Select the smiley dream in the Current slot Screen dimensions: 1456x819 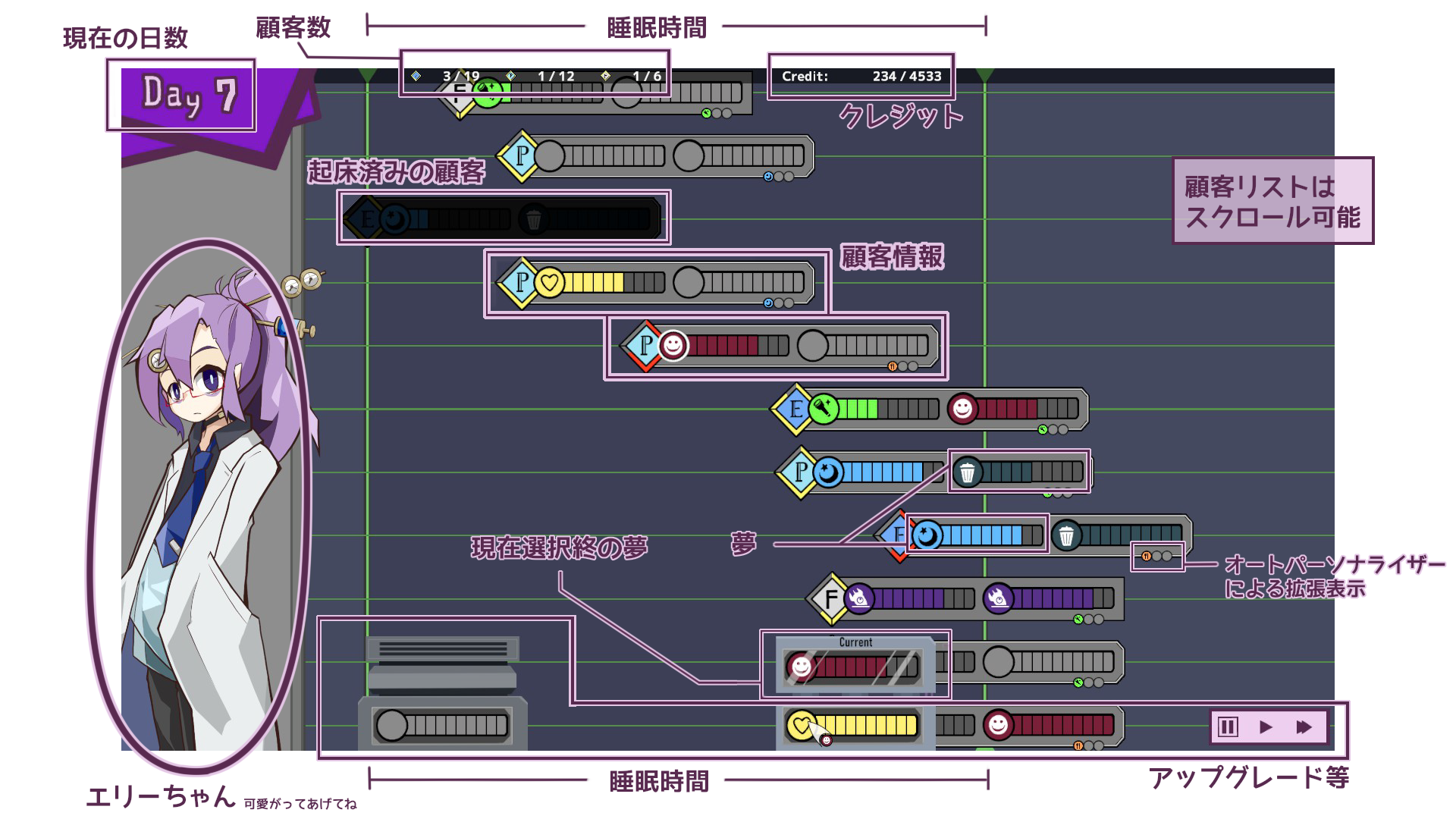pyautogui.click(x=801, y=667)
